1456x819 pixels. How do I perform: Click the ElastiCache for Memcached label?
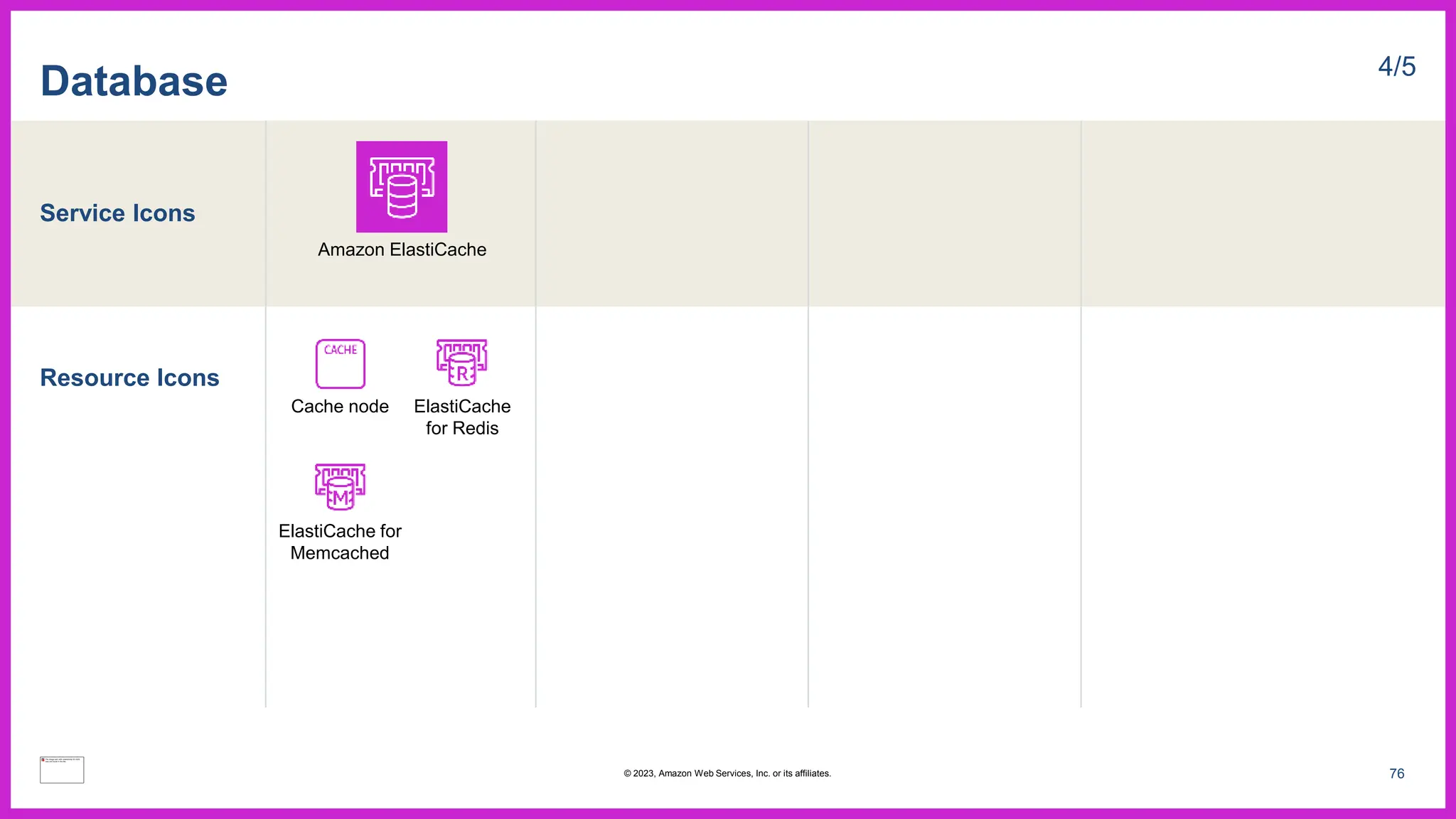pyautogui.click(x=340, y=542)
